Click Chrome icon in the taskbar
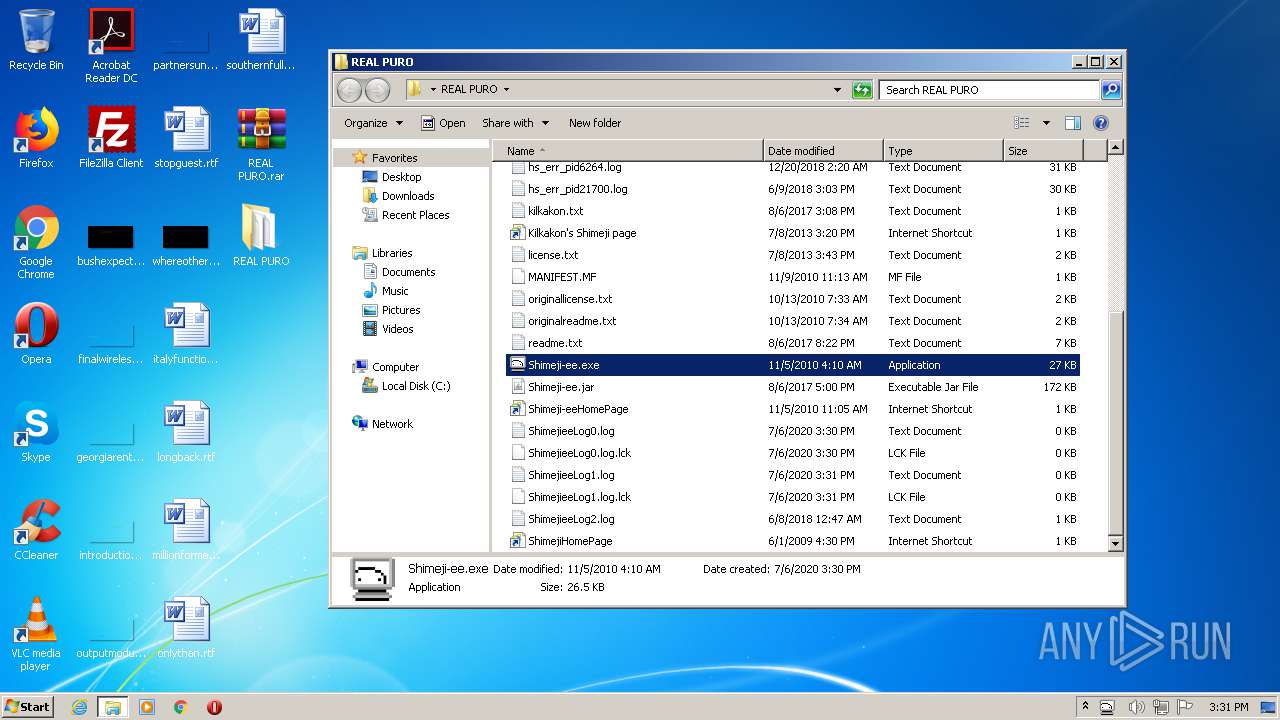The height and width of the screenshot is (720, 1280). [181, 707]
